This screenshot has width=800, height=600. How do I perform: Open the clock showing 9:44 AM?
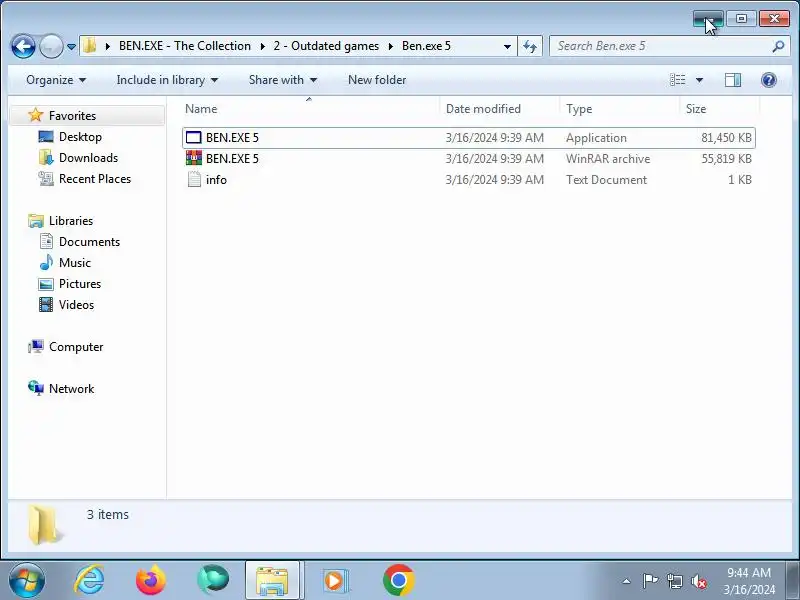coord(749,581)
